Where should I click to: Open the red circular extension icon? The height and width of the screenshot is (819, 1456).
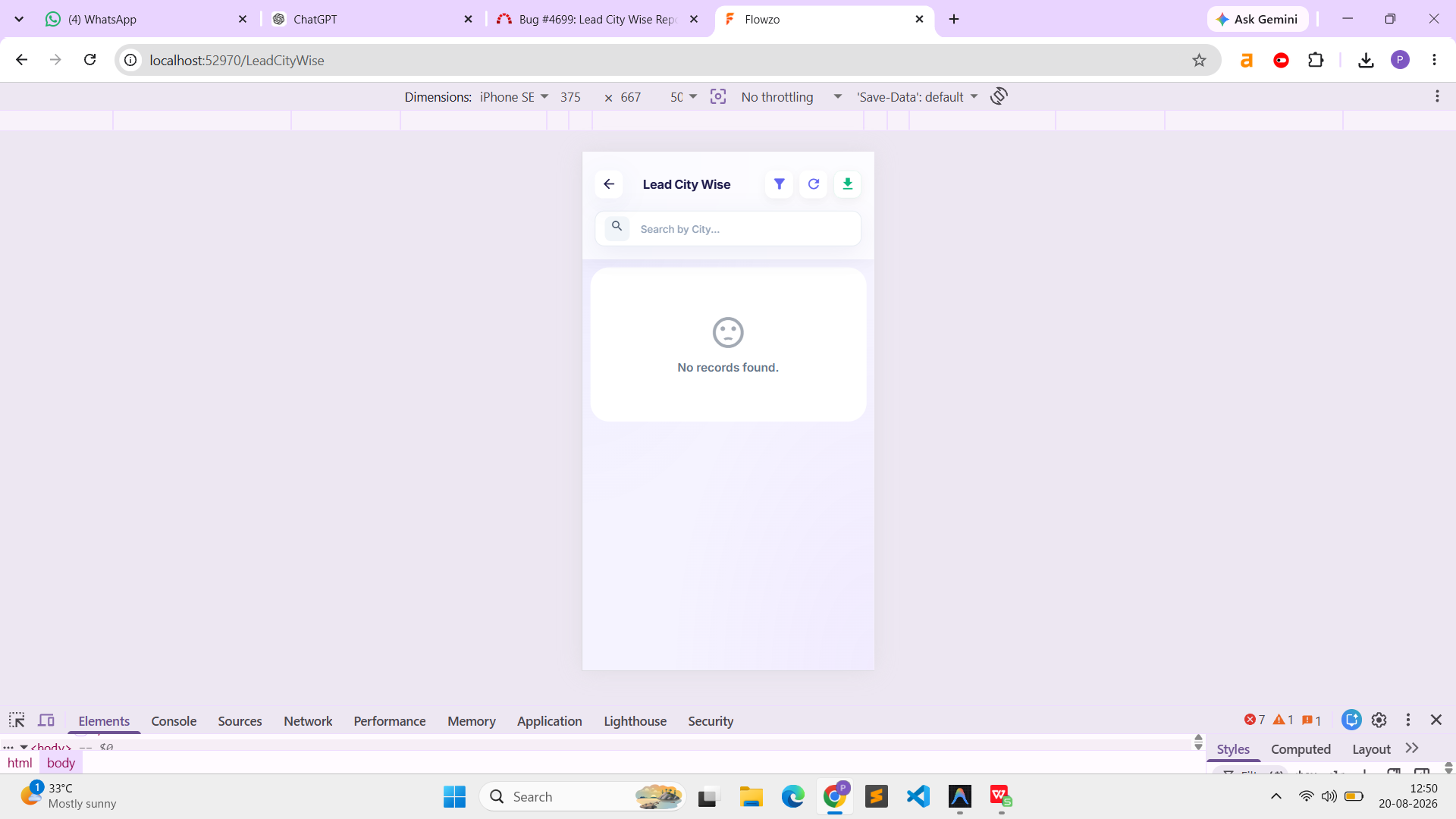(x=1281, y=60)
